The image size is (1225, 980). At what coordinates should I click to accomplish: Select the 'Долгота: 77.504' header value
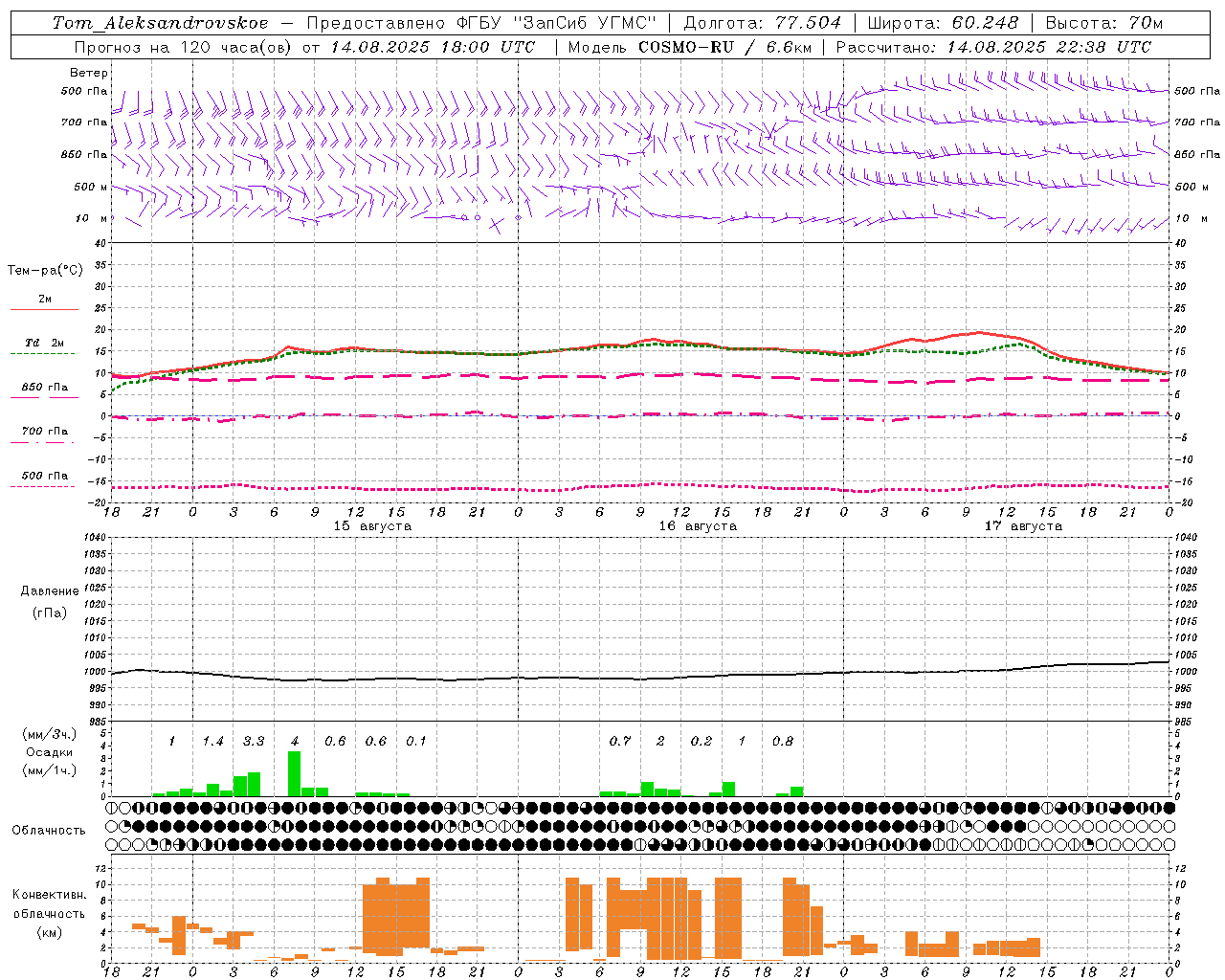coord(763,23)
